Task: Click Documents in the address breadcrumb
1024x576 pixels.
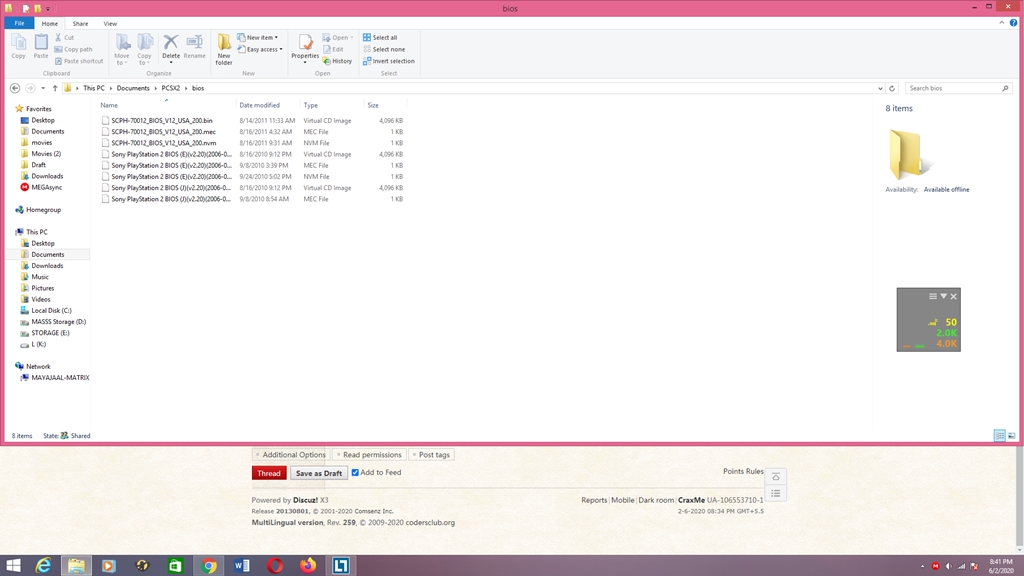Action: coord(133,88)
